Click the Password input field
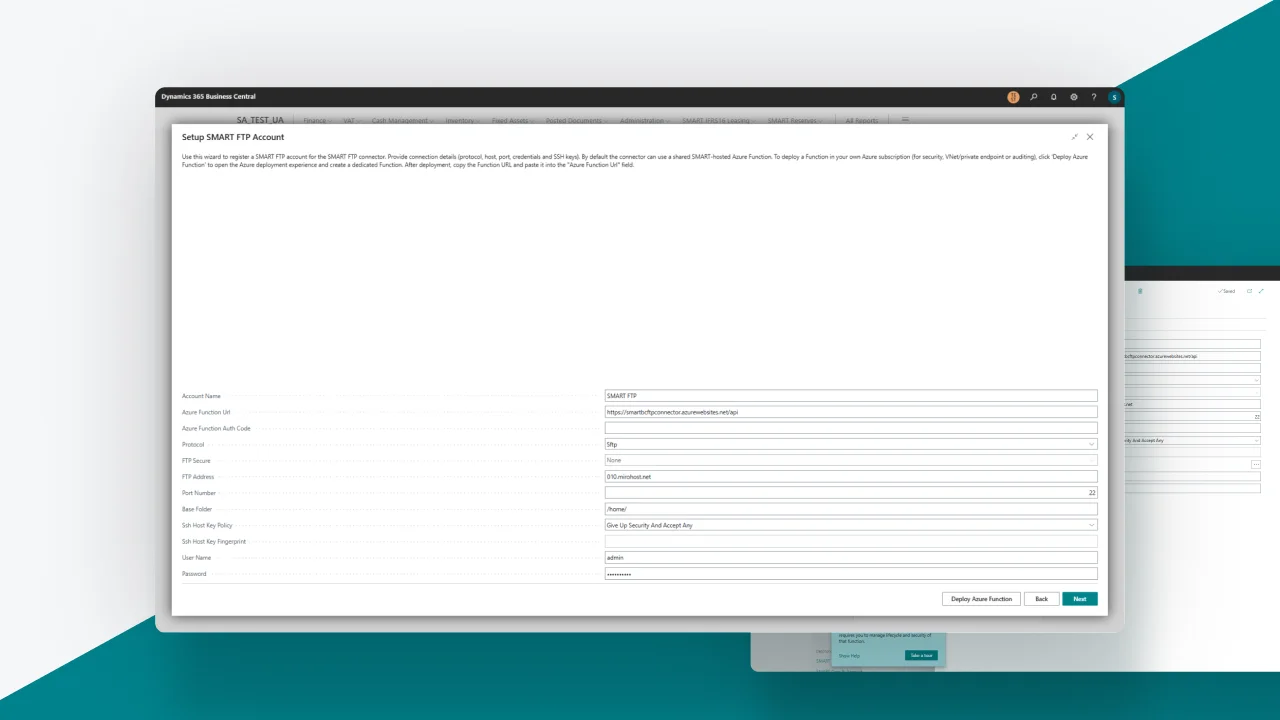The image size is (1280, 720). pyautogui.click(x=851, y=573)
